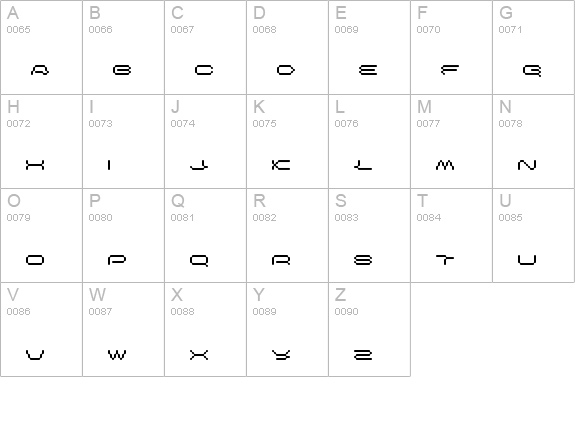Select the O glyph cell coded 0079
Screen dimensions: 575x421
[41, 235]
